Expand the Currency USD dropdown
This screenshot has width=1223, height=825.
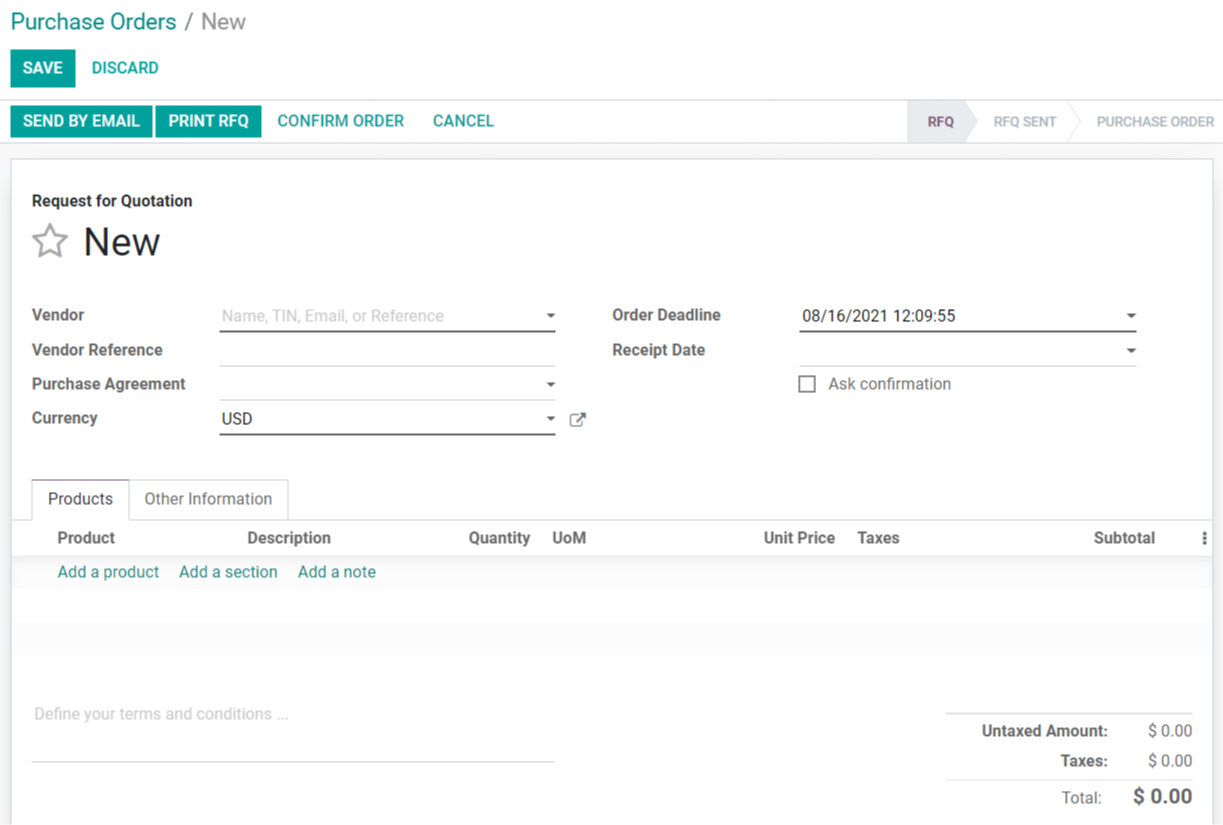click(550, 419)
